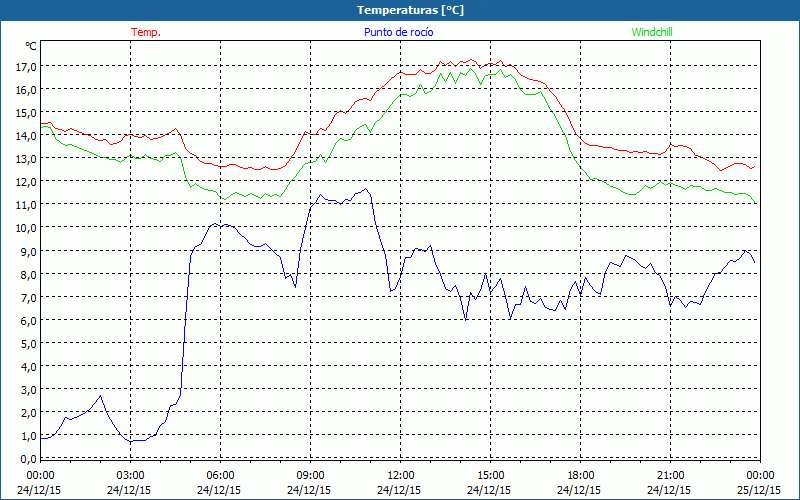Click the 16,0 y-axis value
The height and width of the screenshot is (500, 800).
26,90
